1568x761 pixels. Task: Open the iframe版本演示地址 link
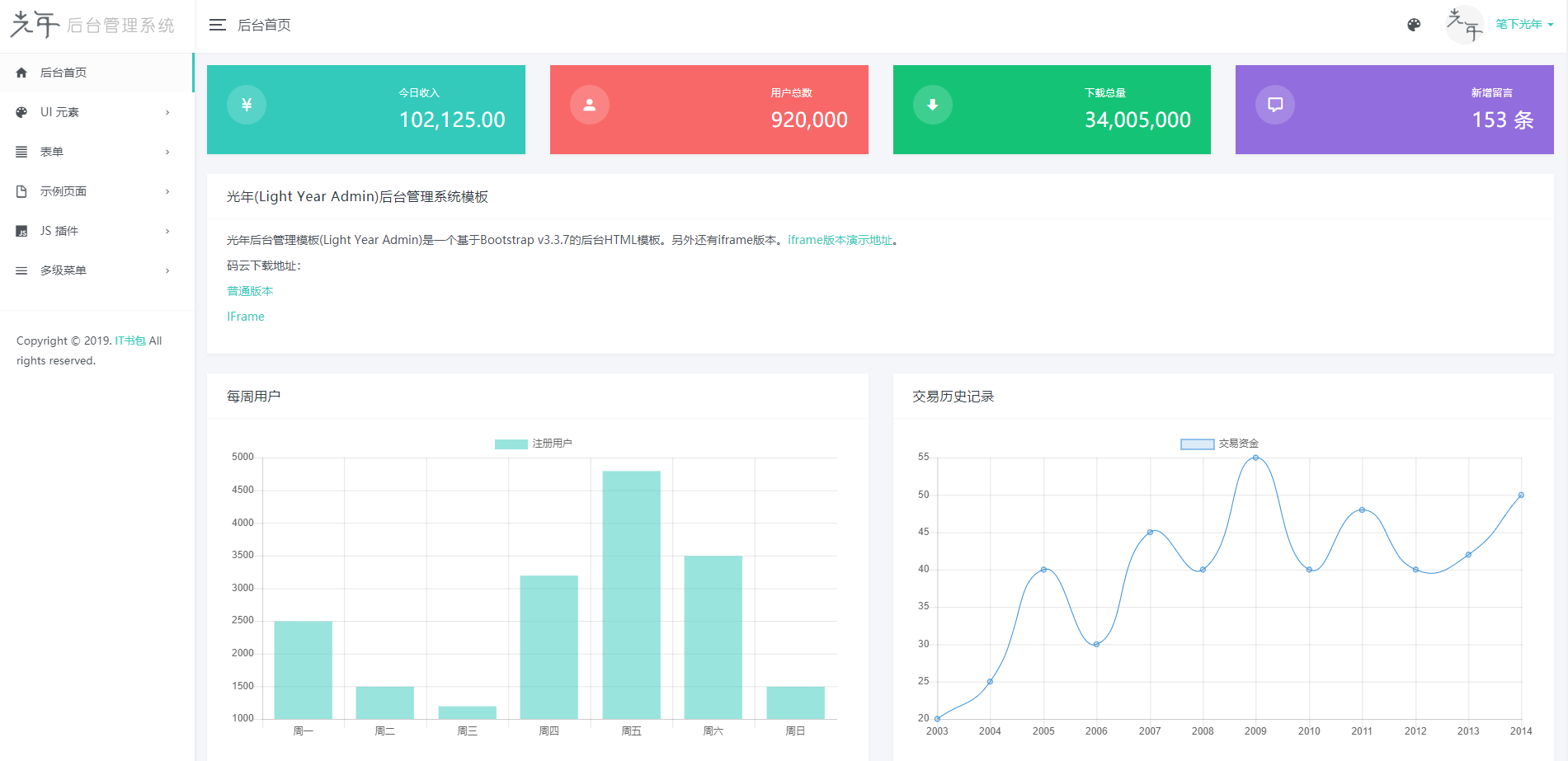pyautogui.click(x=840, y=240)
